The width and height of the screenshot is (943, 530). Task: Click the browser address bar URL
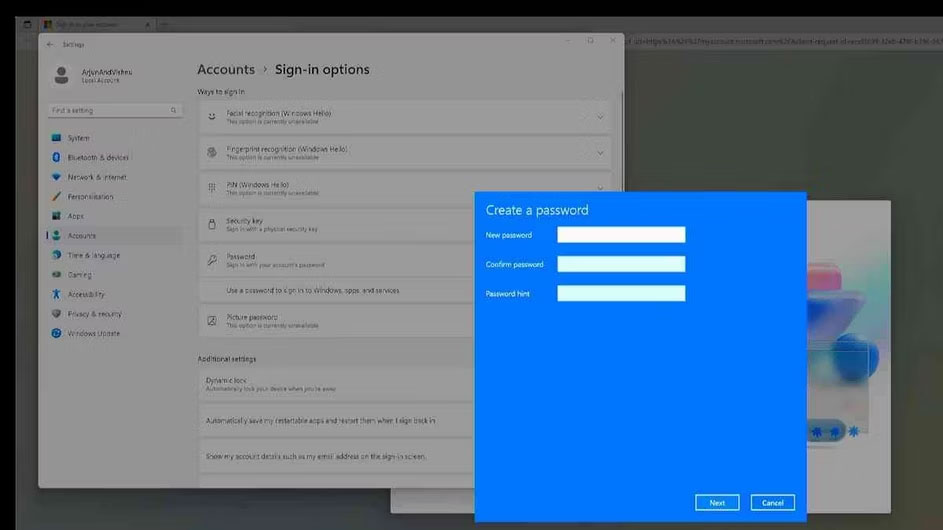click(782, 42)
